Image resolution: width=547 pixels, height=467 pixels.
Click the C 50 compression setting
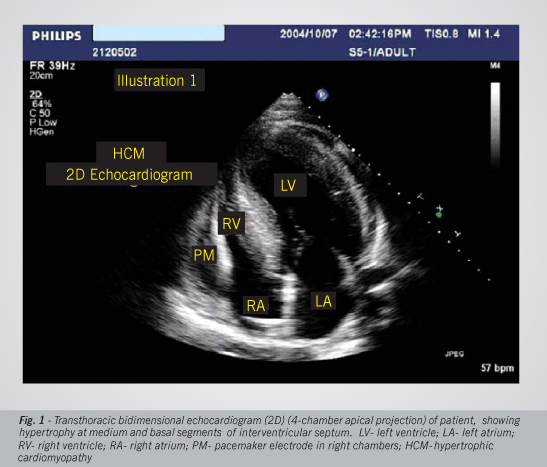(40, 113)
